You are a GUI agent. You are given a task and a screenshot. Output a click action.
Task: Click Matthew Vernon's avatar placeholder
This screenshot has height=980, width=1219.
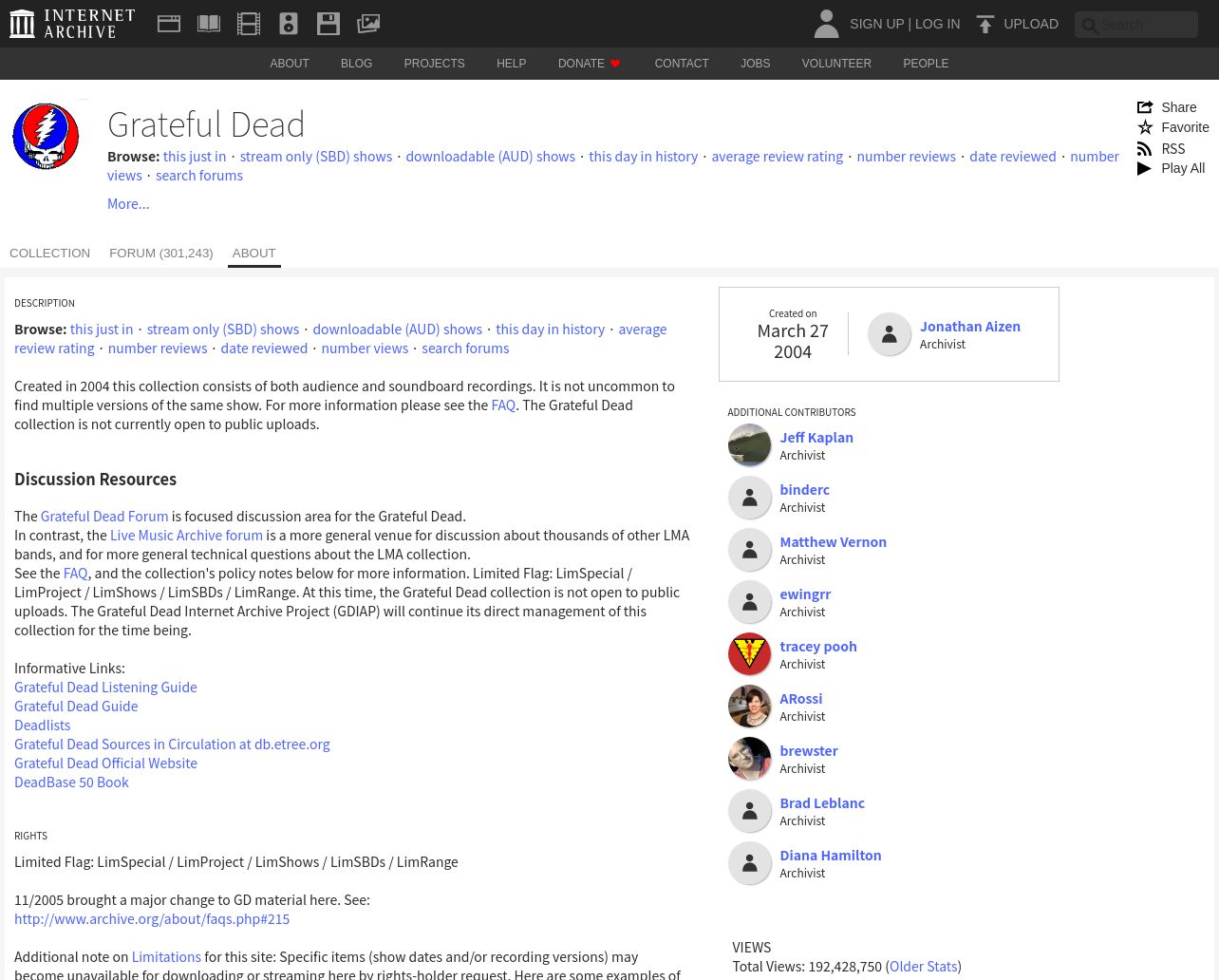[749, 549]
